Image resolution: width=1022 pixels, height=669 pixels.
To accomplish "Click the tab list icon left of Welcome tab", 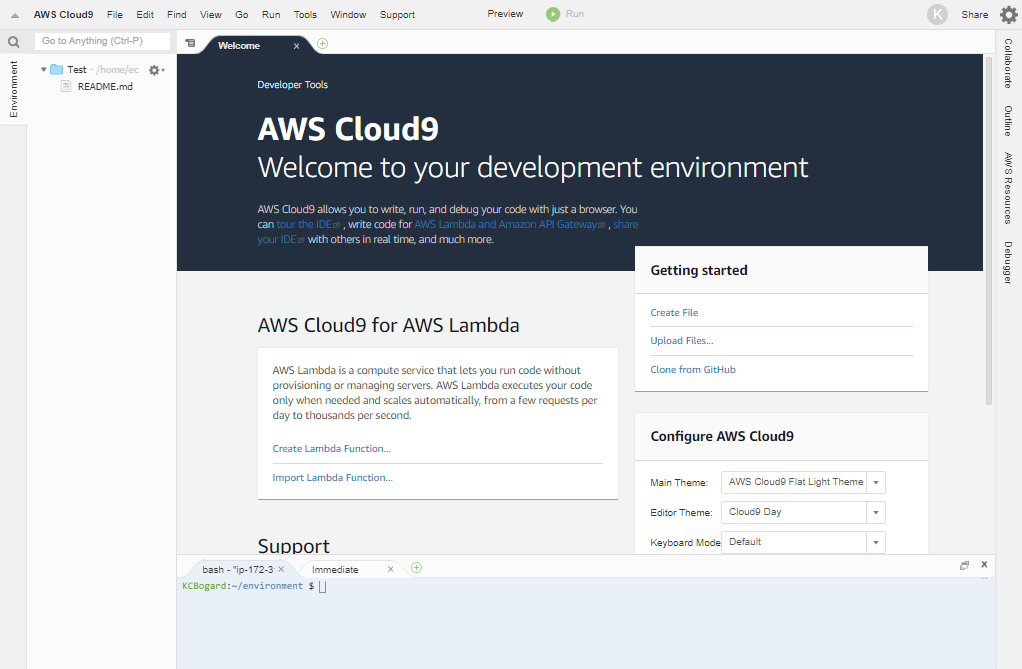I will coord(190,43).
